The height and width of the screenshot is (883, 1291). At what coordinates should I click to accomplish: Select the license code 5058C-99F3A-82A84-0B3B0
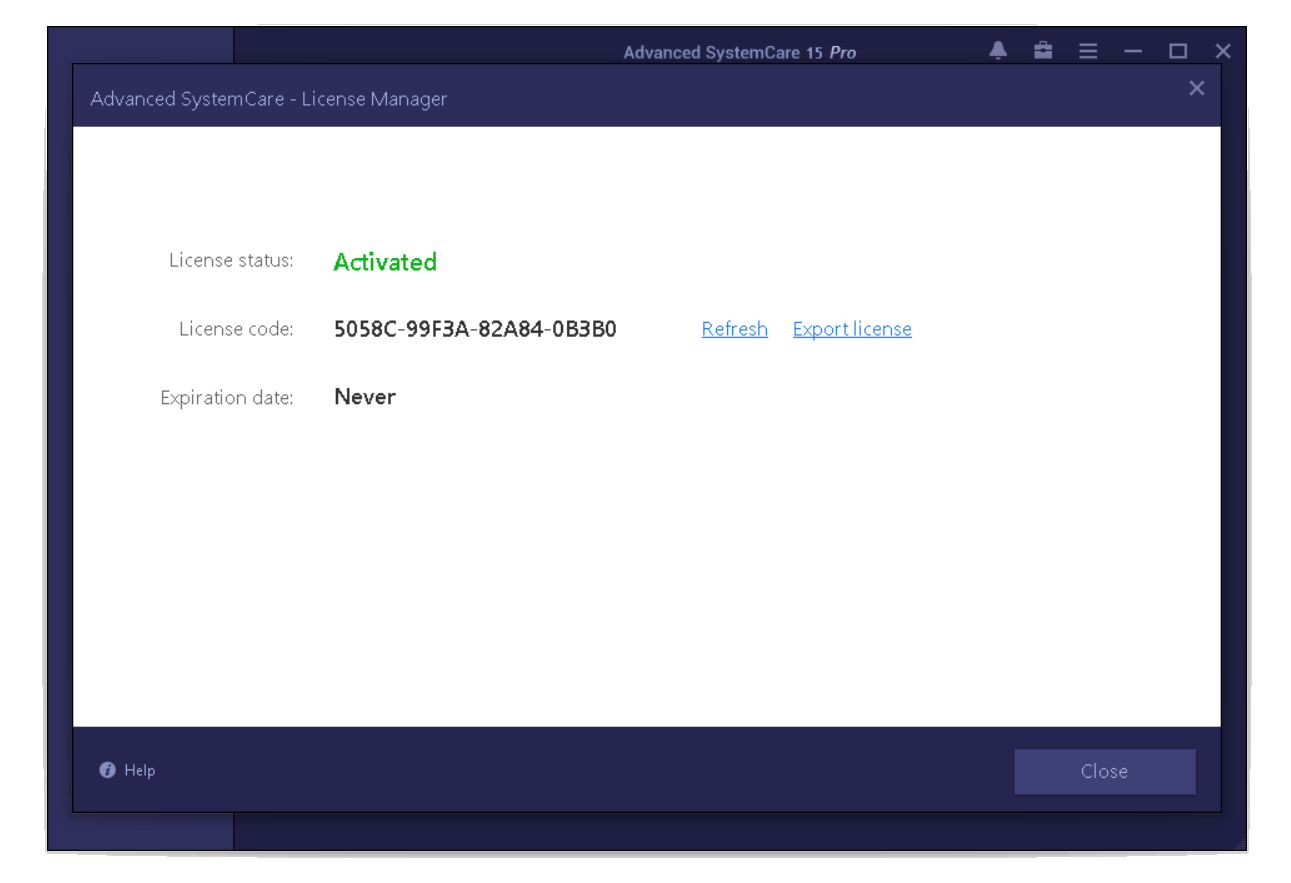point(475,329)
